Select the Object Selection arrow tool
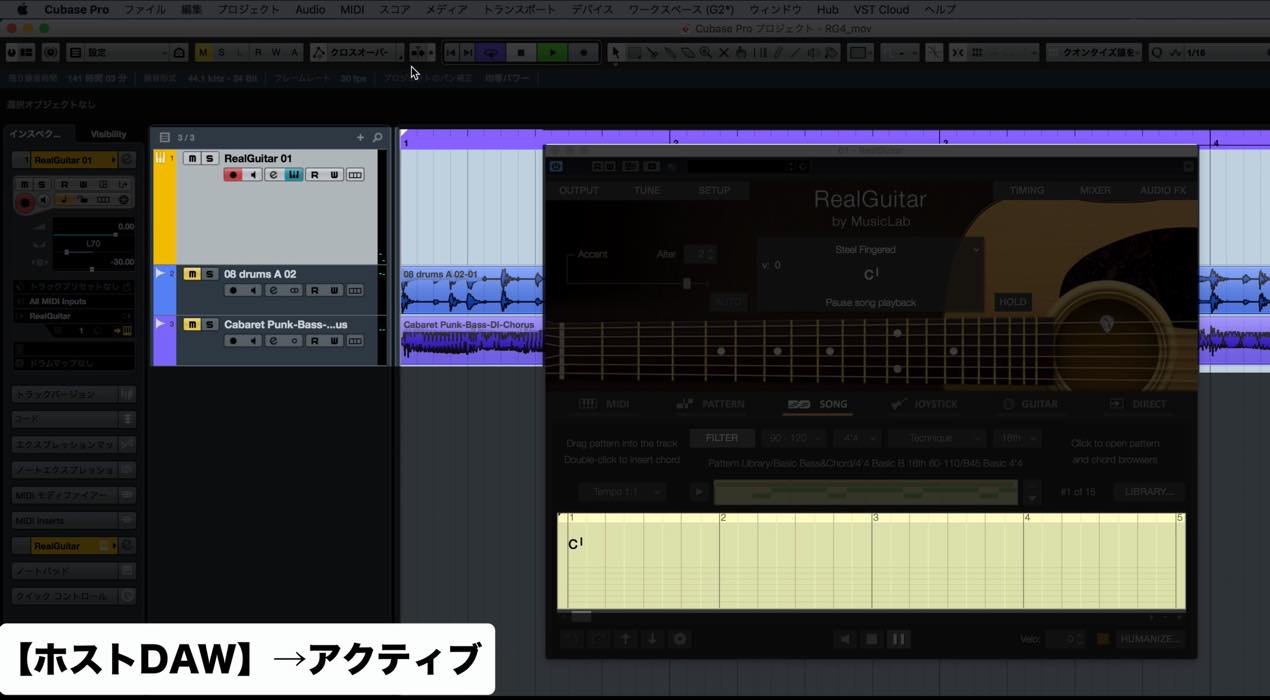 pyautogui.click(x=616, y=53)
